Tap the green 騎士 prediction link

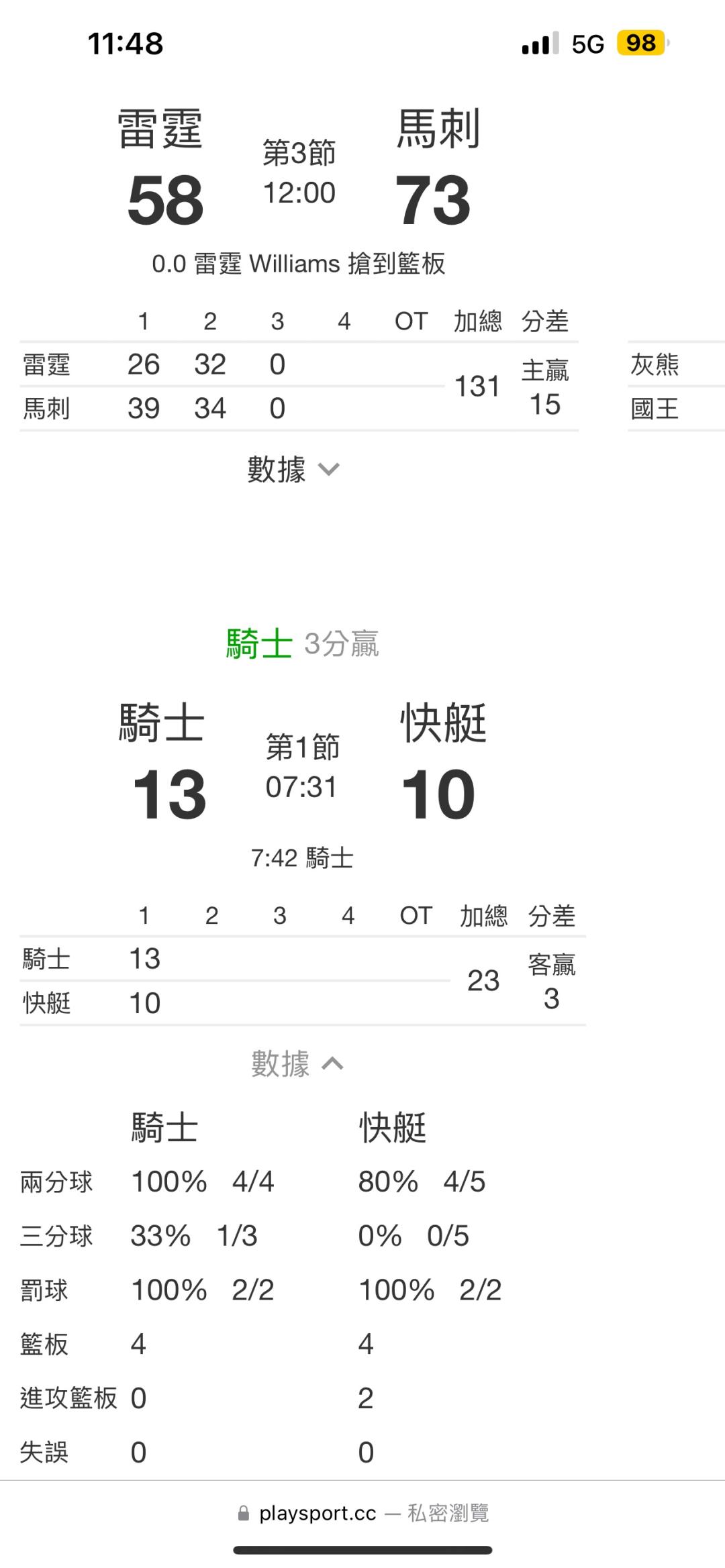click(x=258, y=644)
